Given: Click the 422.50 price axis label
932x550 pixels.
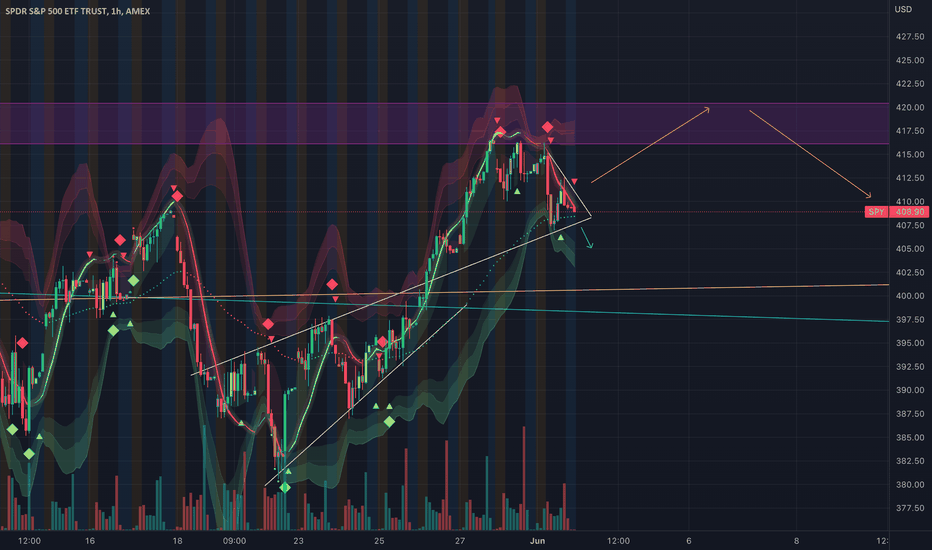Looking at the screenshot, I should pyautogui.click(x=910, y=84).
